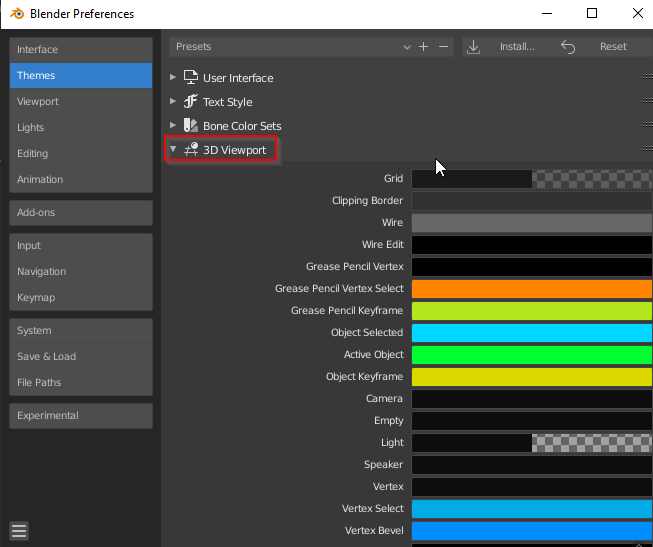Image resolution: width=653 pixels, height=547 pixels.
Task: Open the Object Selected color swatch
Action: pyautogui.click(x=531, y=333)
